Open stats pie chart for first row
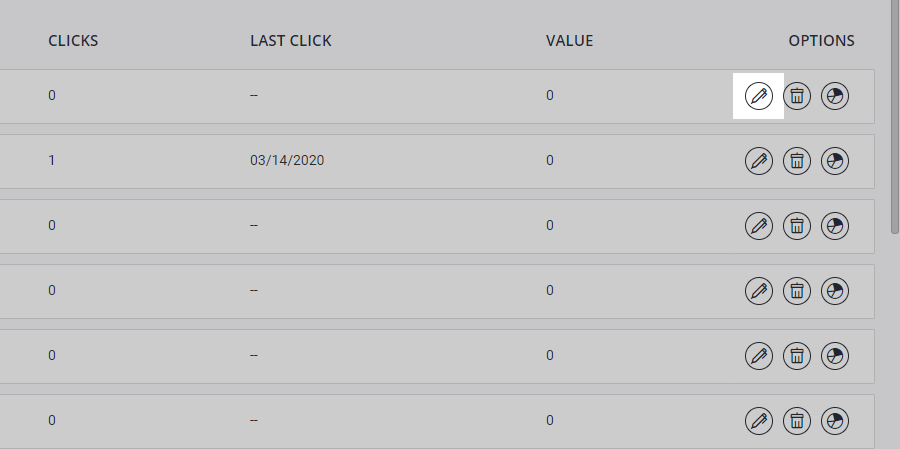Viewport: 900px width, 449px height. pos(835,96)
